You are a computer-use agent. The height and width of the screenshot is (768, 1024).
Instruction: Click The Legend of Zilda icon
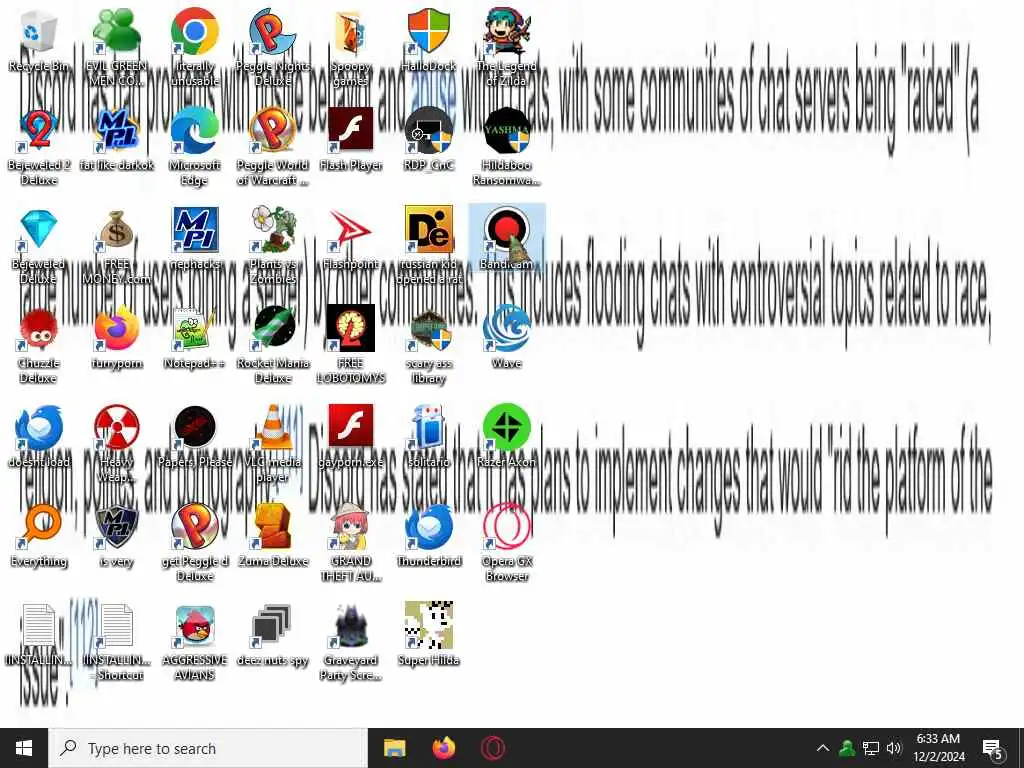point(507,33)
